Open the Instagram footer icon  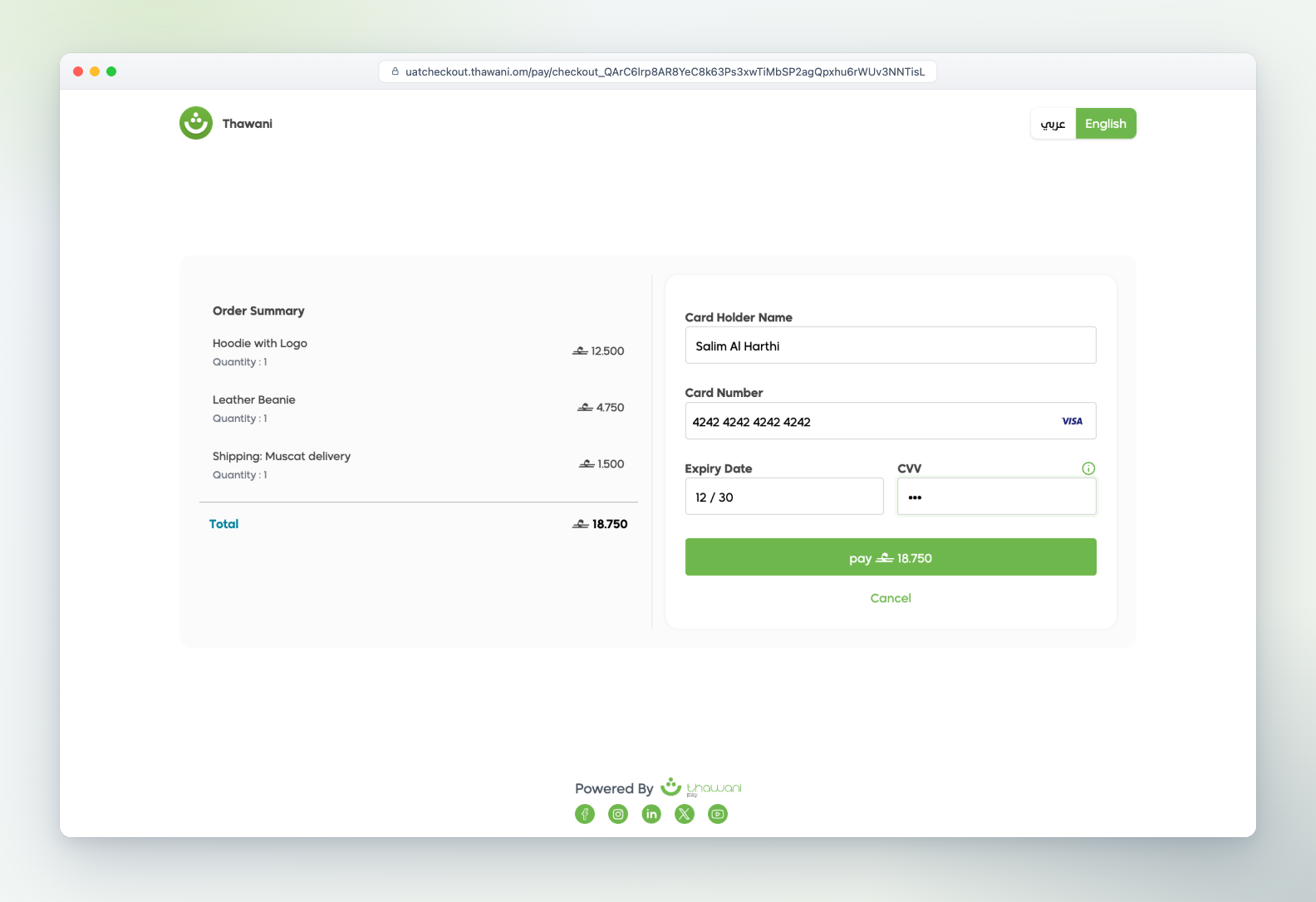pyautogui.click(x=618, y=814)
